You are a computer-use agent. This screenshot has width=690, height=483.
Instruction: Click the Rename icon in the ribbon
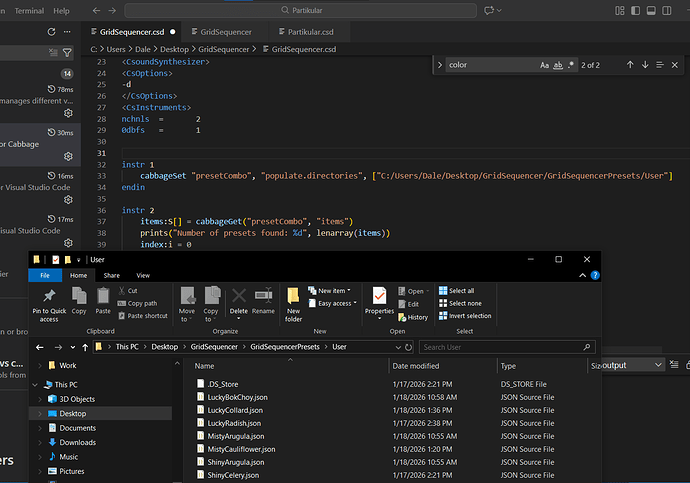(x=263, y=296)
